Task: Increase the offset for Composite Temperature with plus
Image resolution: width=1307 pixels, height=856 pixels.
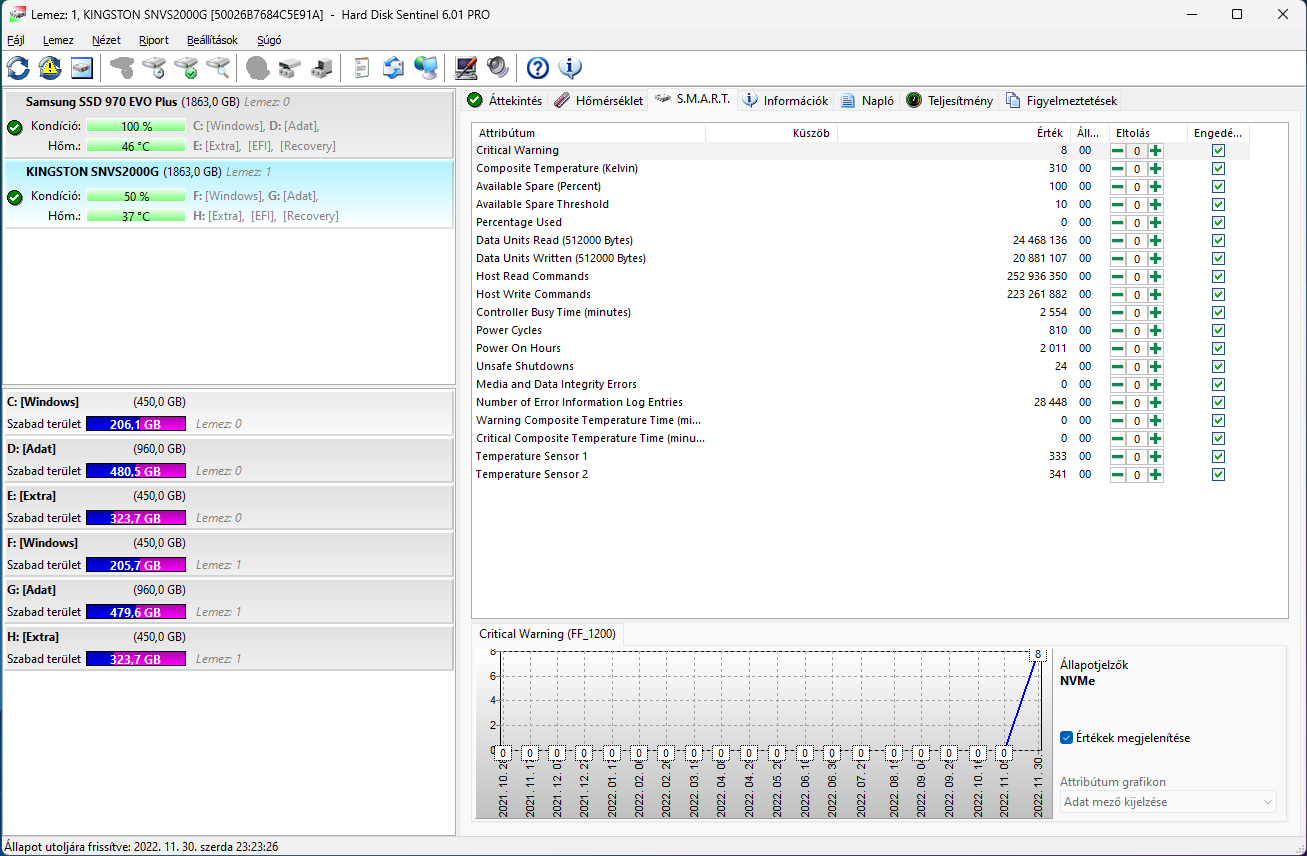Action: pyautogui.click(x=1156, y=168)
